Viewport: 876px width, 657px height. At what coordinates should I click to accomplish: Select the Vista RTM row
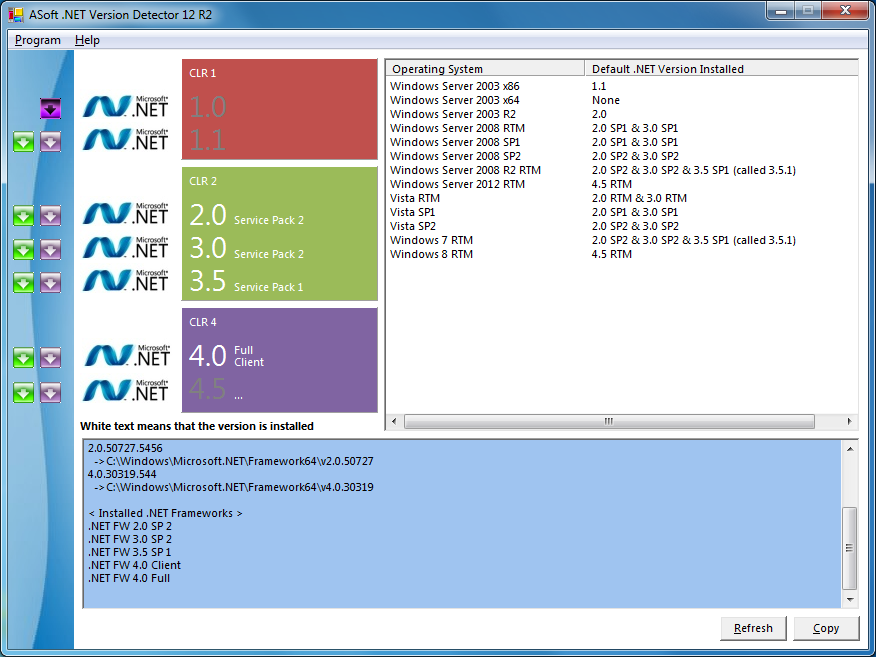(622, 198)
